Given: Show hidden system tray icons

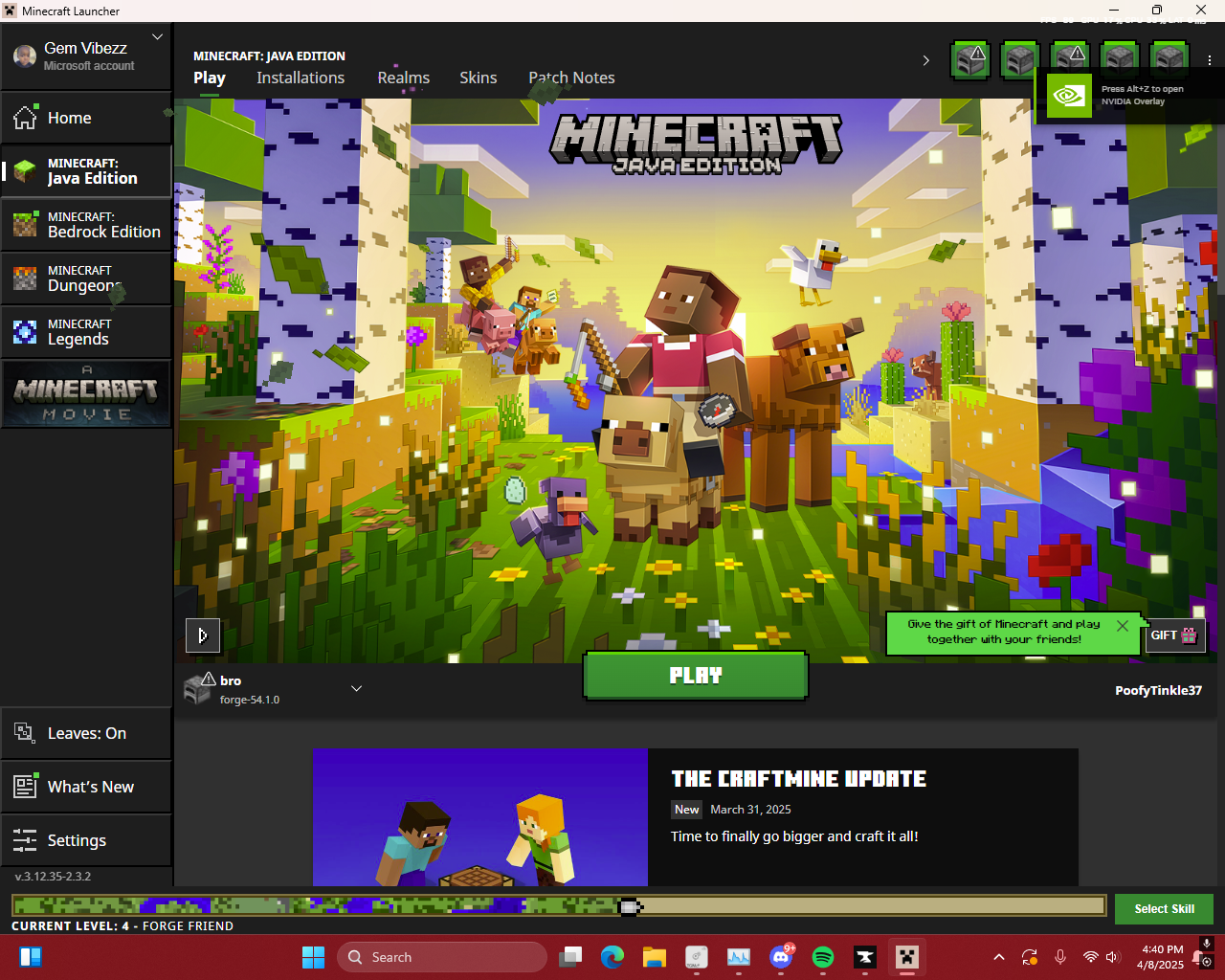Looking at the screenshot, I should click(x=999, y=957).
